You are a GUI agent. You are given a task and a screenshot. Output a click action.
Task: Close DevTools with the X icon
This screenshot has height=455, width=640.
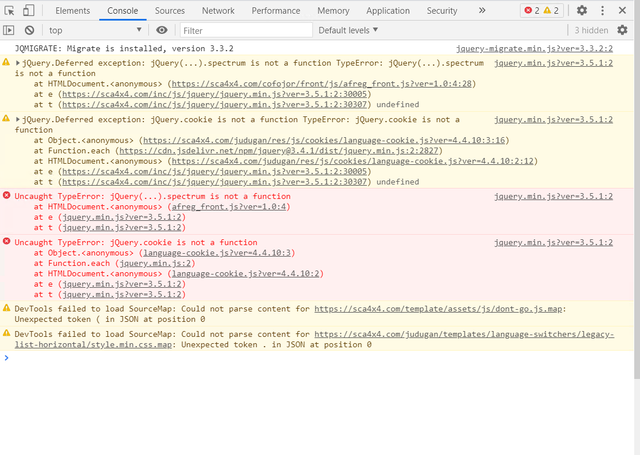[x=622, y=10]
